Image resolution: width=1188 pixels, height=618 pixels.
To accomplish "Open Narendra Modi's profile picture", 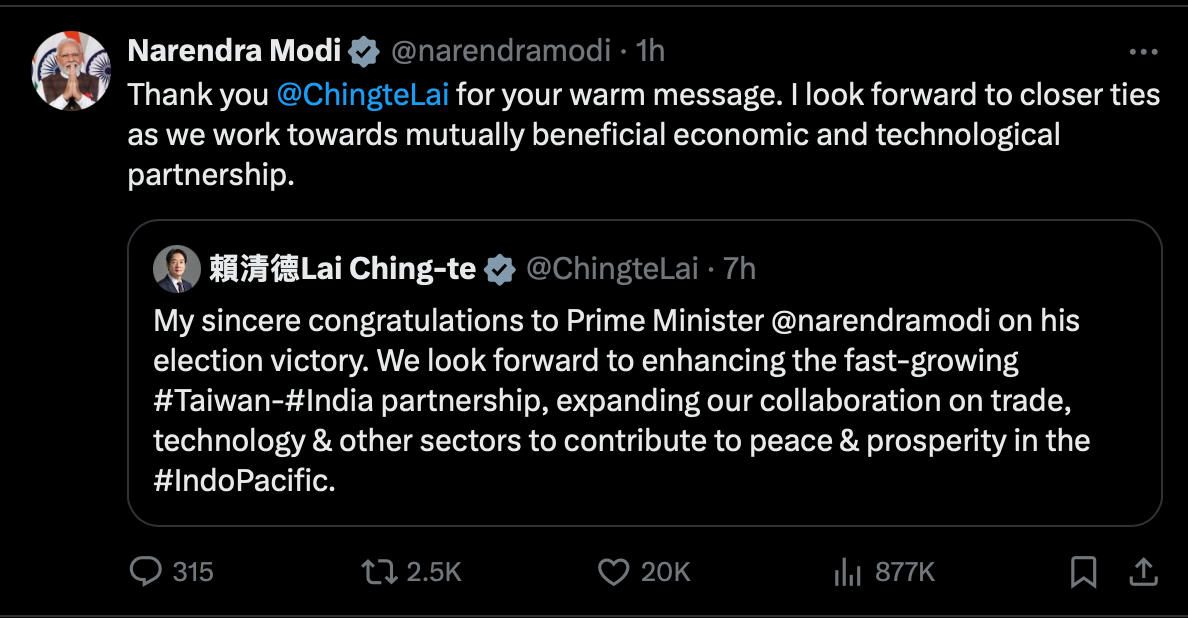I will [x=70, y=71].
